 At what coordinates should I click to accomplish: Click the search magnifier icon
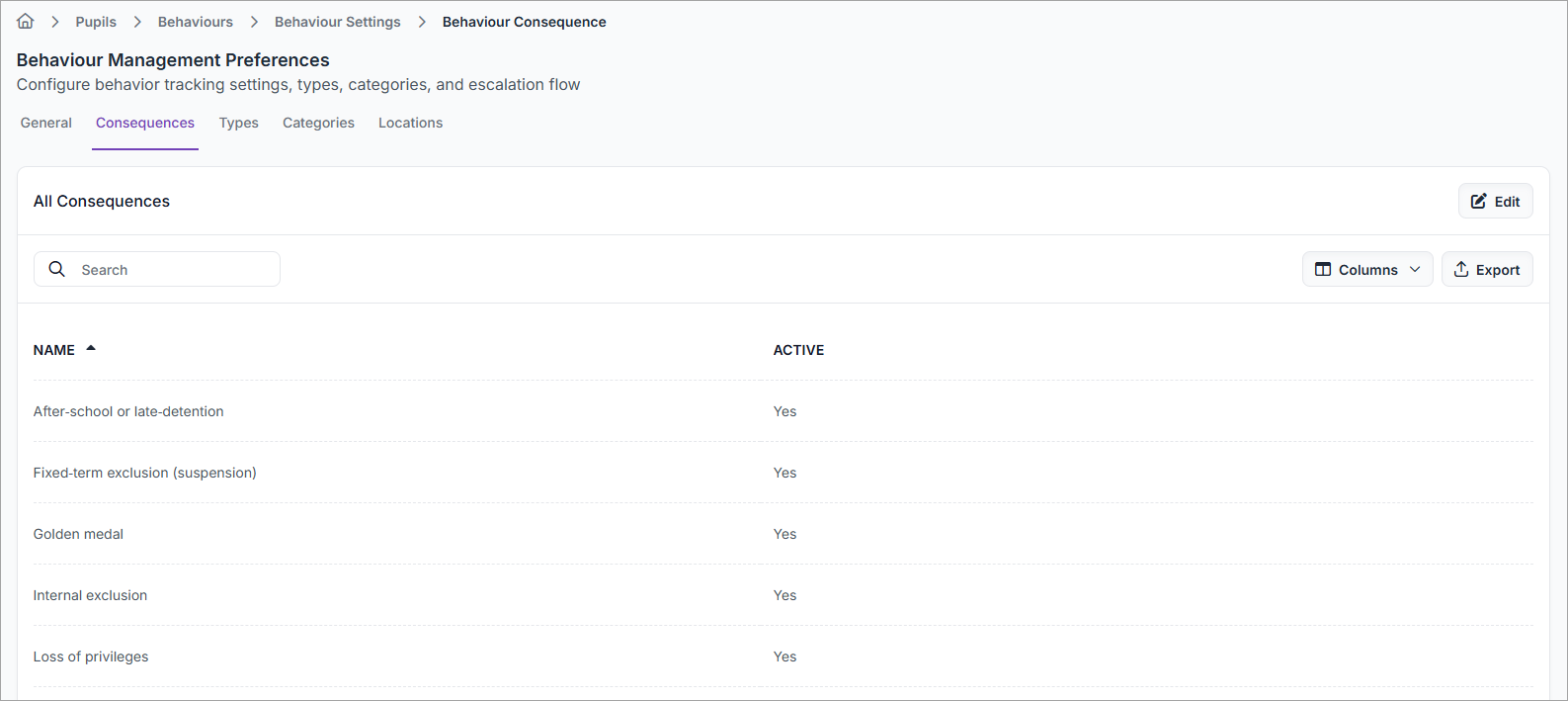click(57, 269)
